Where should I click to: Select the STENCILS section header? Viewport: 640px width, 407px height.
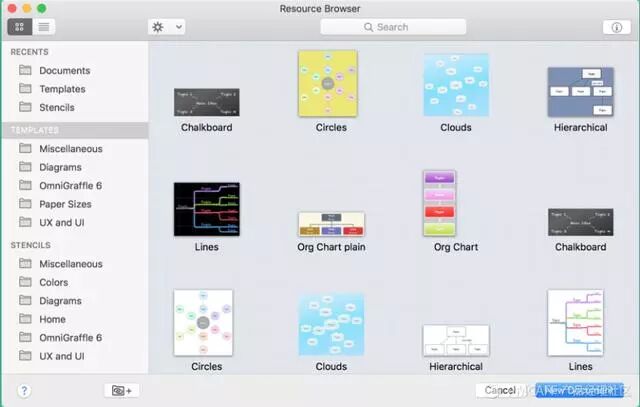[x=31, y=245]
